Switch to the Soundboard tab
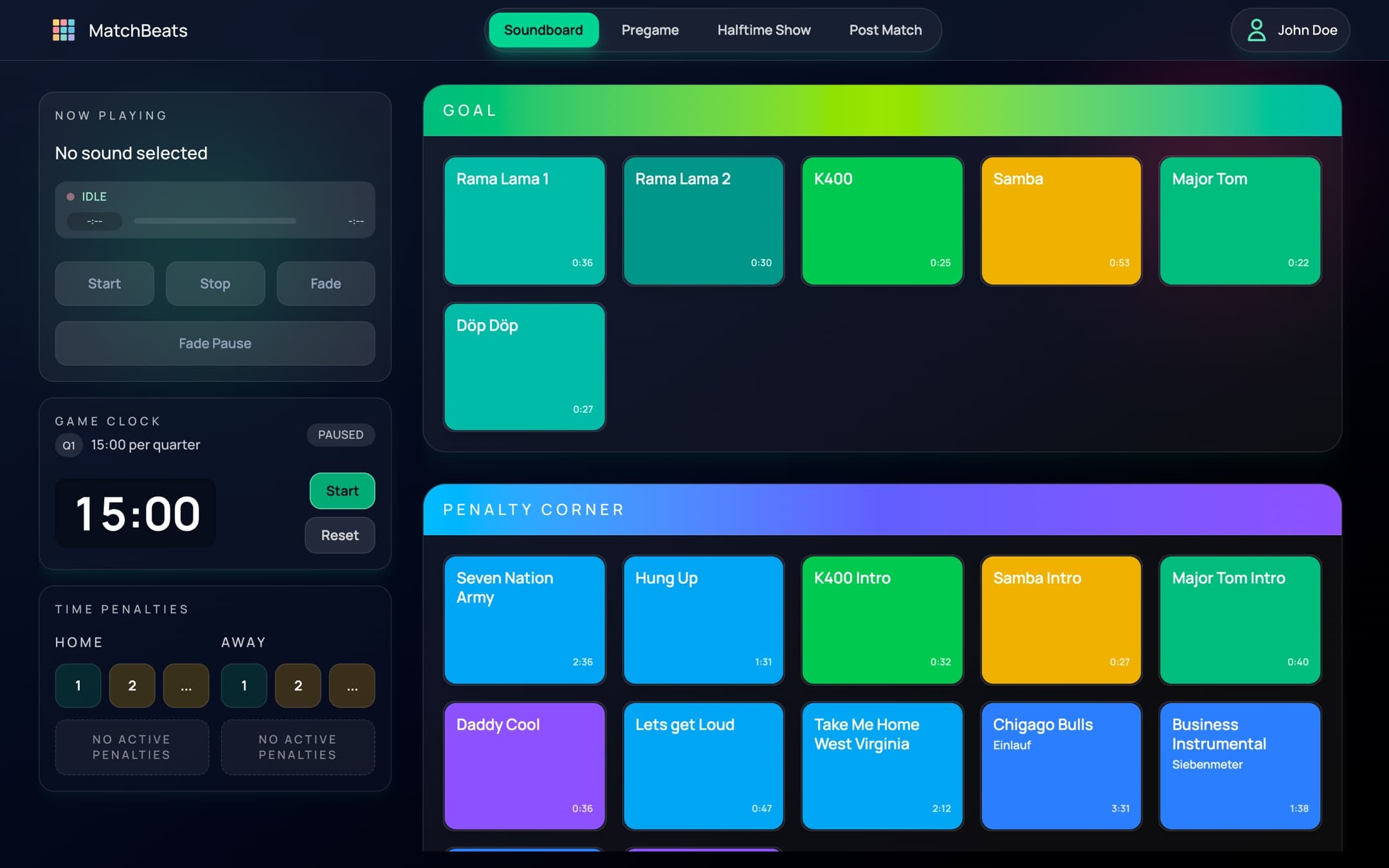Screen dimensions: 1389x868 (x=543, y=30)
